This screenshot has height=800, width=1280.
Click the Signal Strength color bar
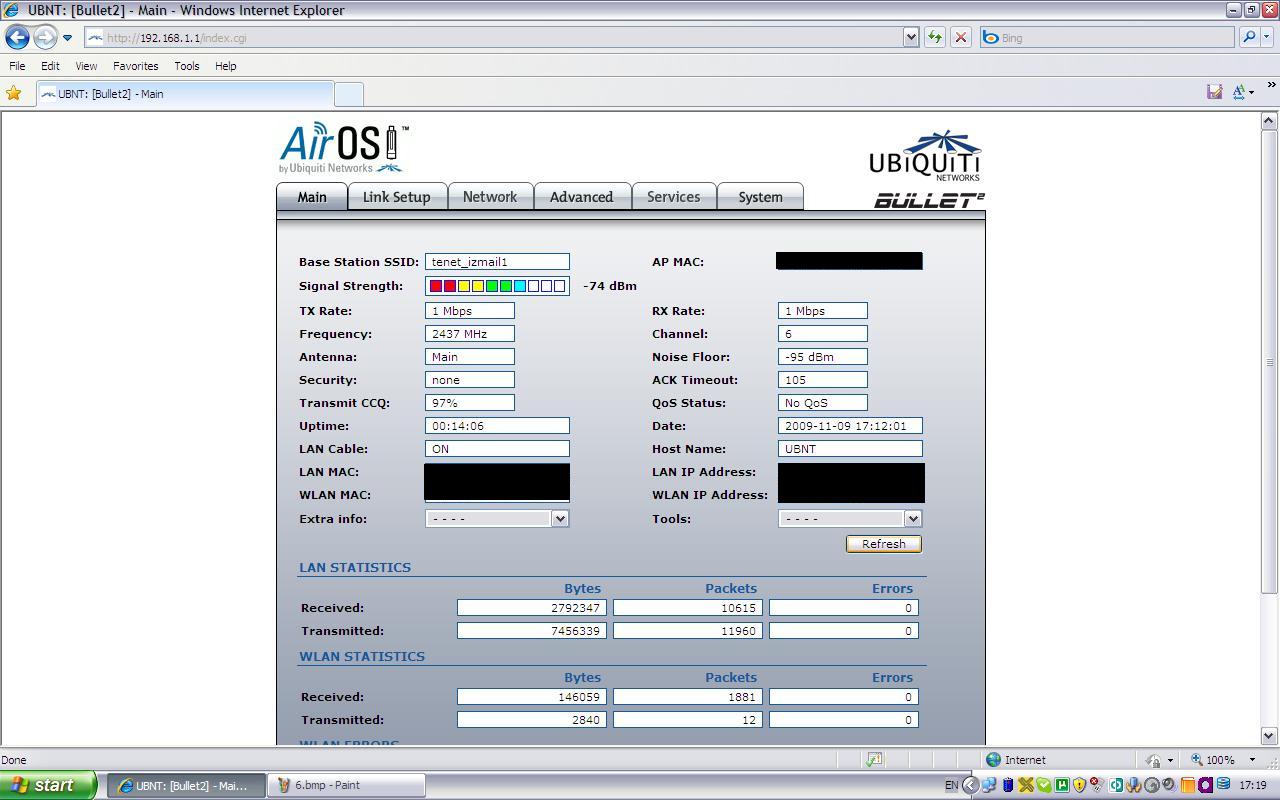[497, 286]
